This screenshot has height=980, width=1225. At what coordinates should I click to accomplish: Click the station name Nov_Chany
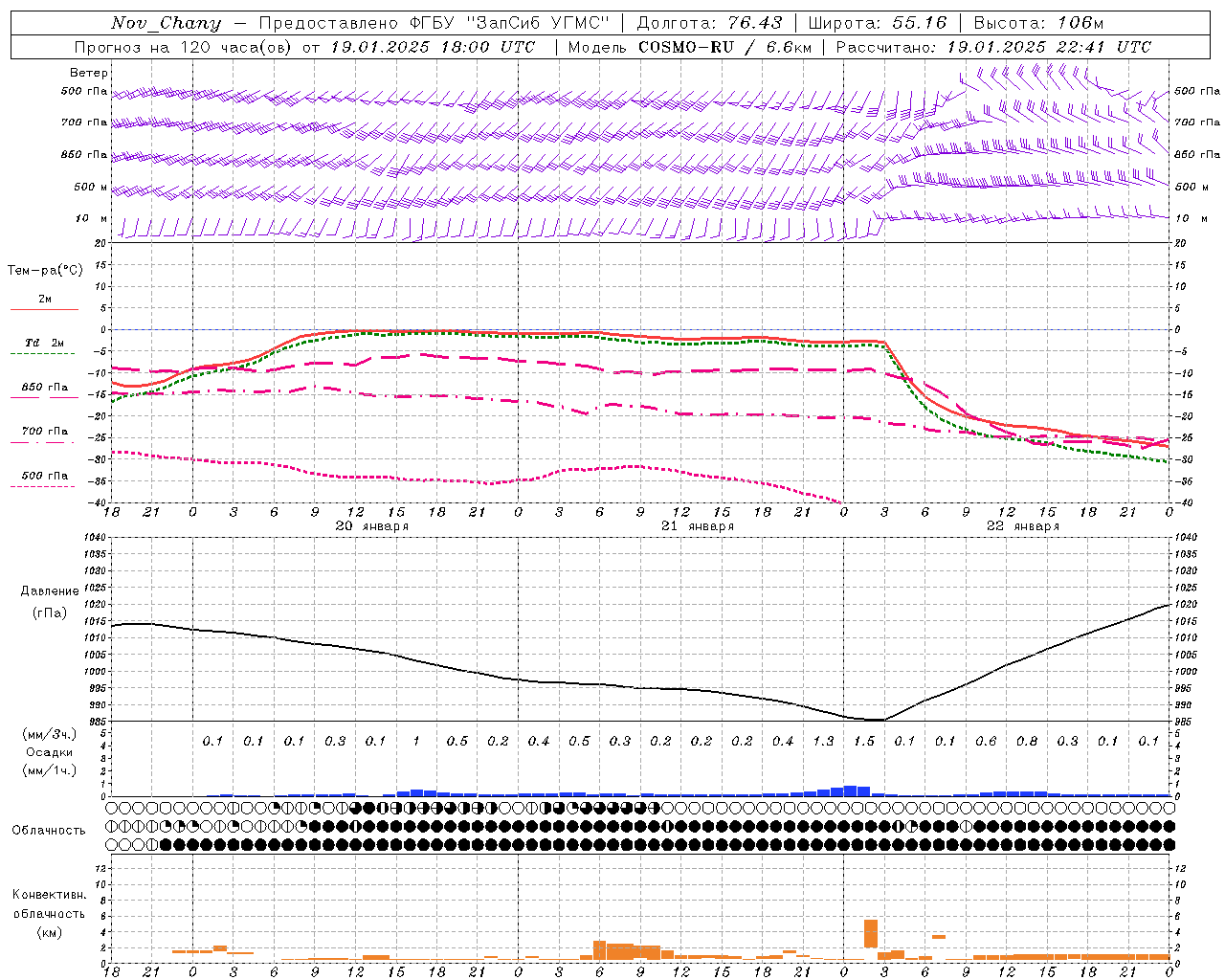166,23
